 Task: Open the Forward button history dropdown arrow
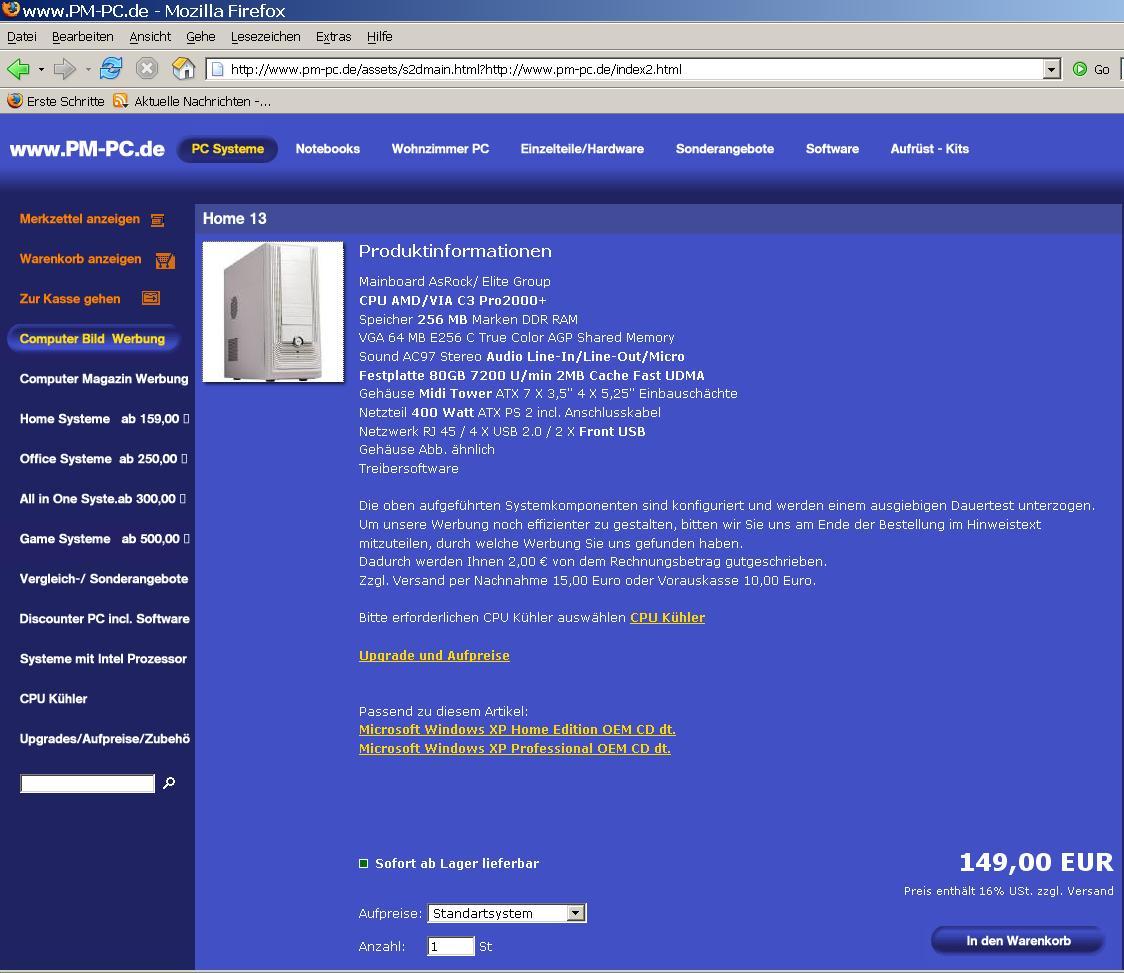88,70
